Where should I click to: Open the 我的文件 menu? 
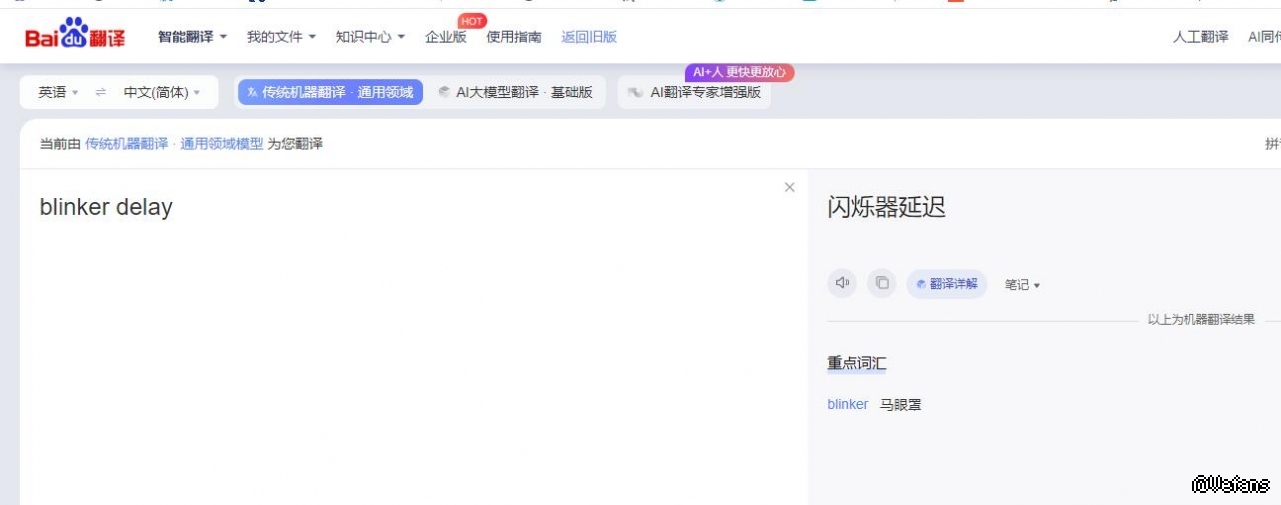pos(281,37)
